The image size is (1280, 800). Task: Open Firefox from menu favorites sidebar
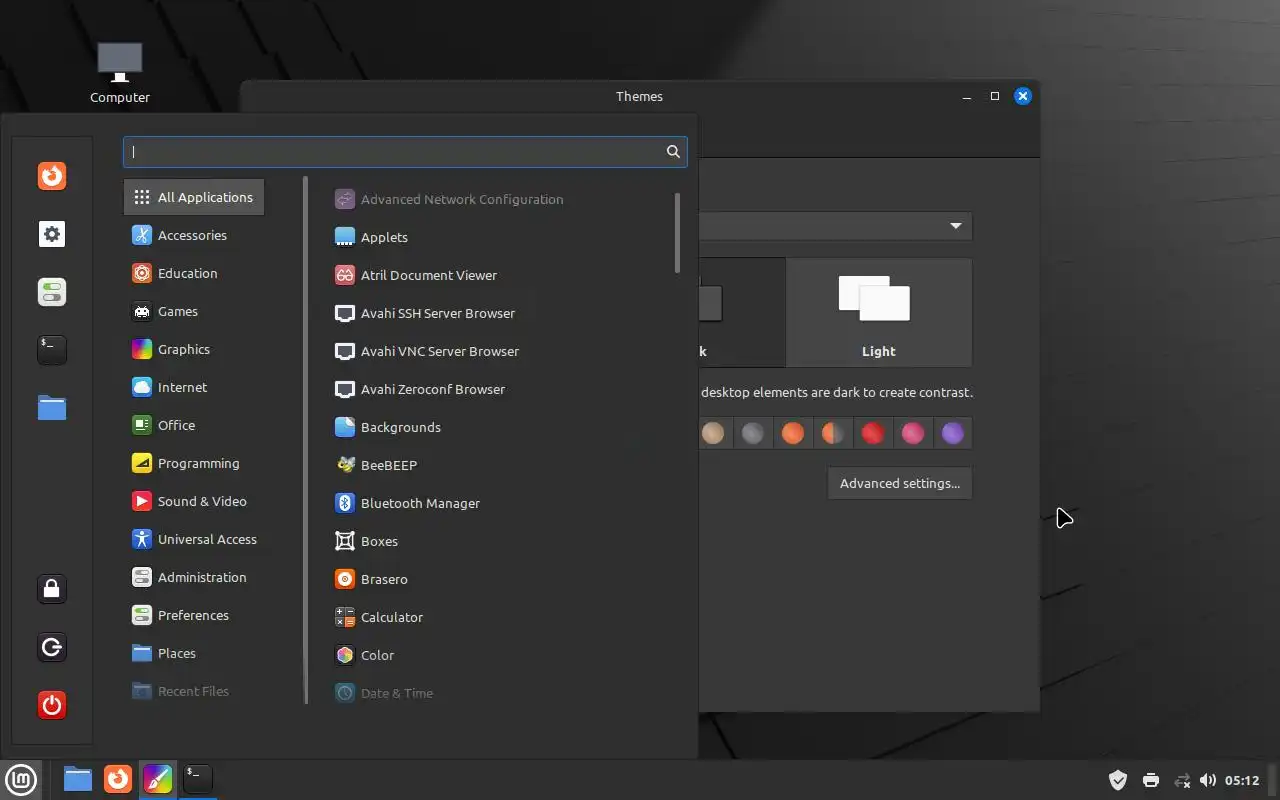52,176
